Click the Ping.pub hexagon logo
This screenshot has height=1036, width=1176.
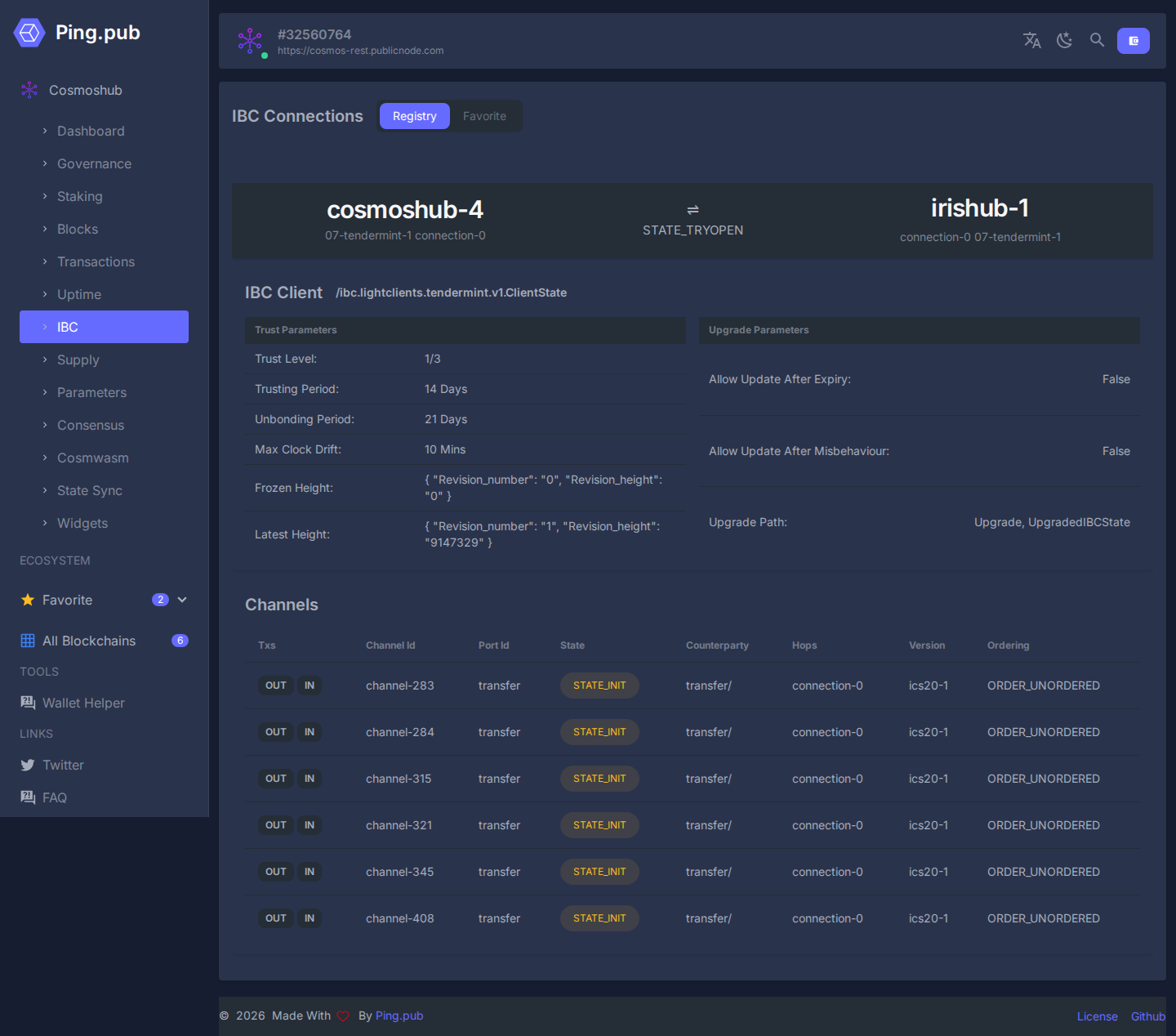29,33
